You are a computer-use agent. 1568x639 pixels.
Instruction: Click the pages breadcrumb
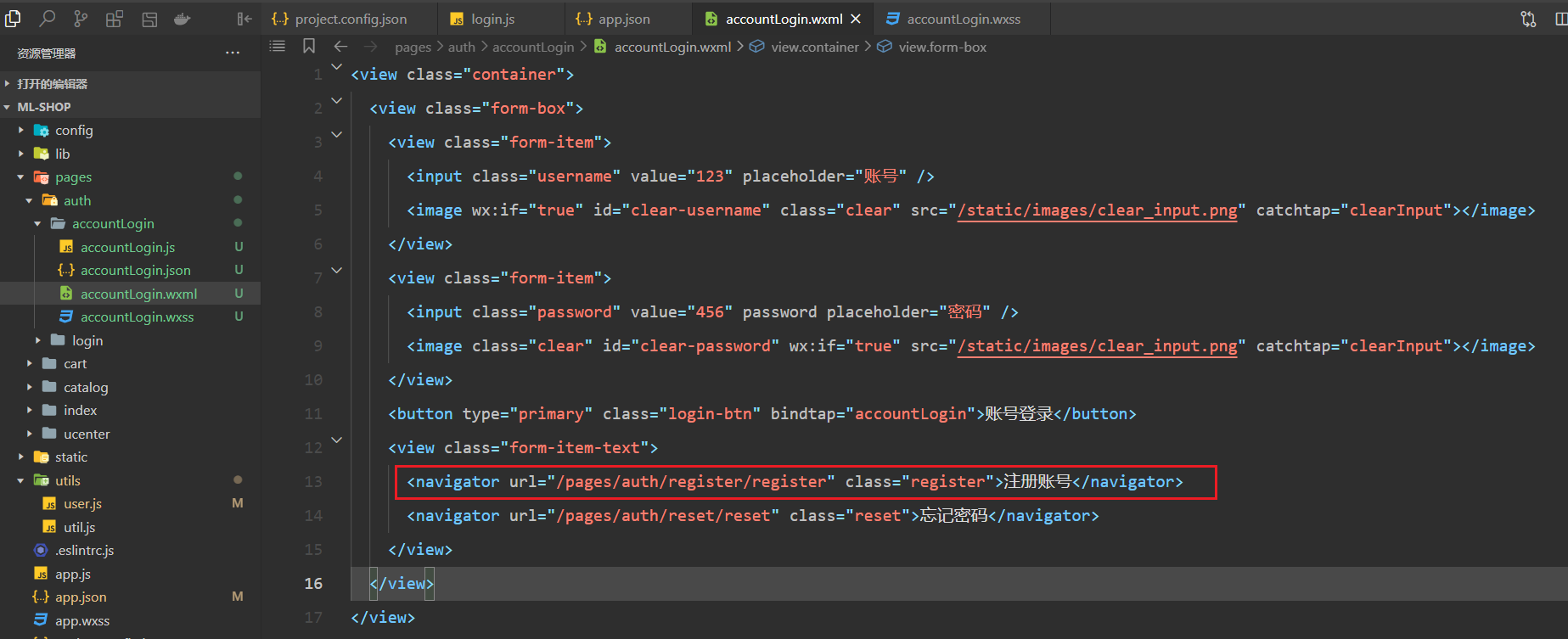[x=413, y=48]
